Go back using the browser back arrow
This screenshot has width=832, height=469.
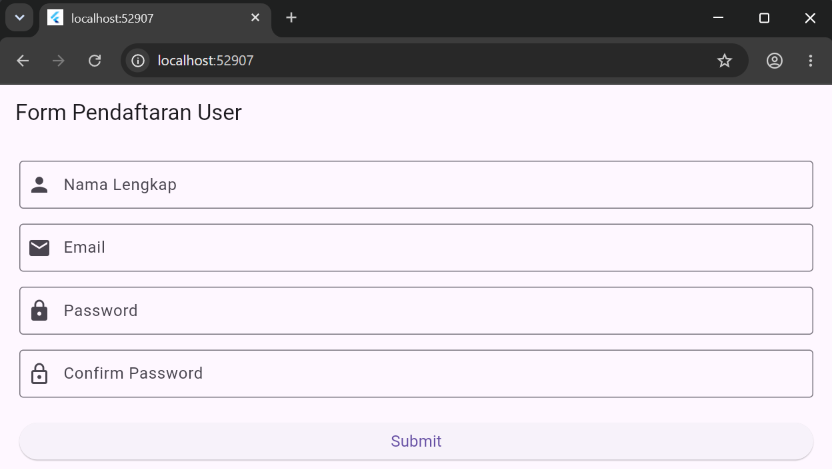point(23,60)
